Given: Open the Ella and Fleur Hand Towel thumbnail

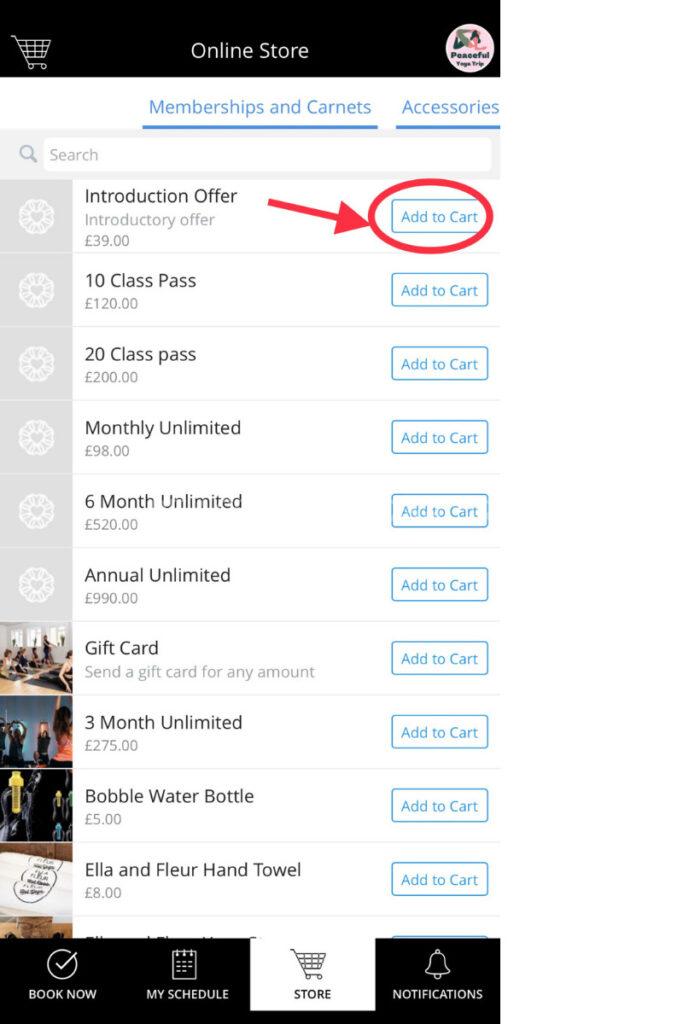Looking at the screenshot, I should point(36,879).
